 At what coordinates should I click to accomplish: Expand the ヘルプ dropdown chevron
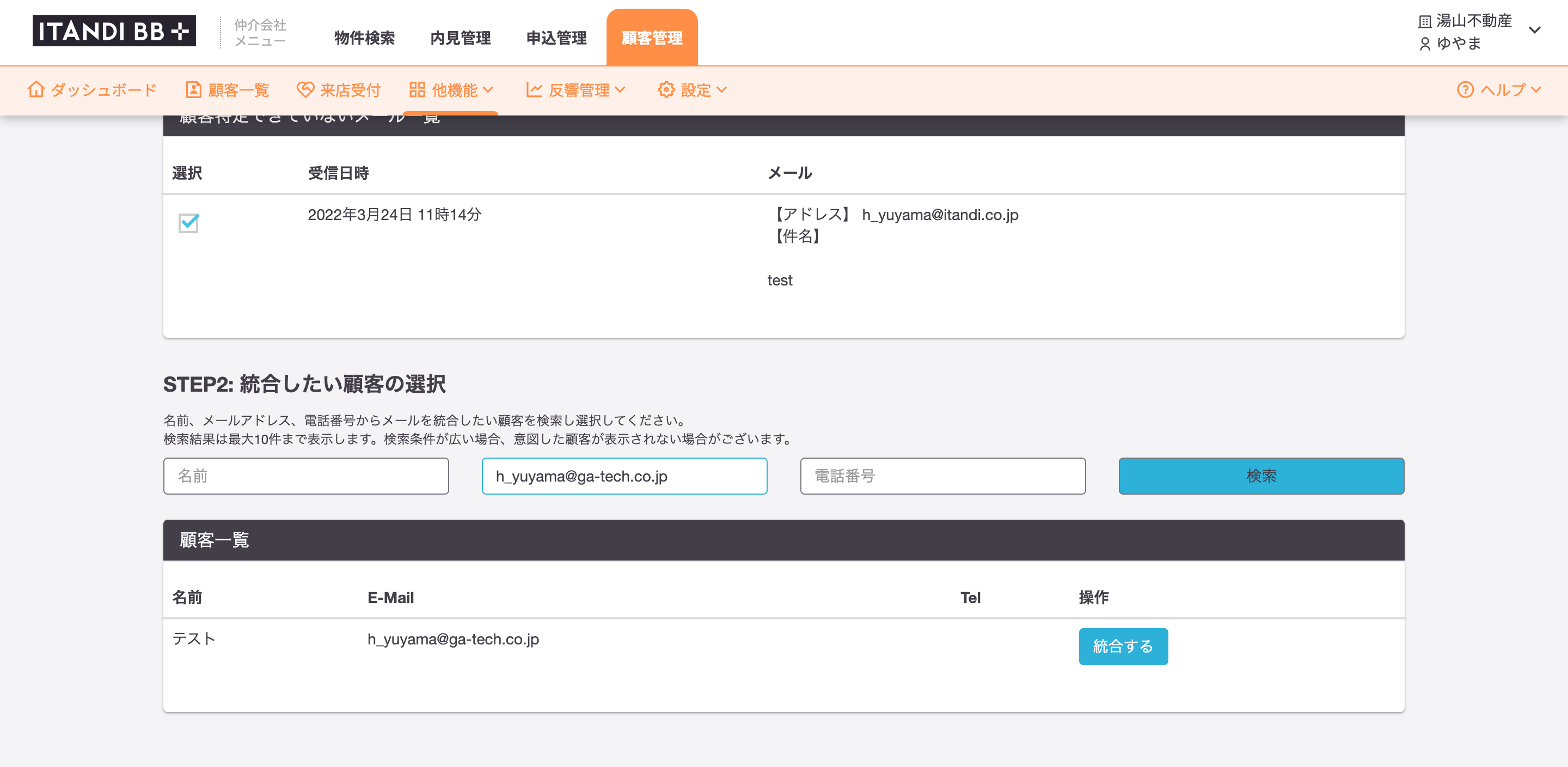[1536, 89]
